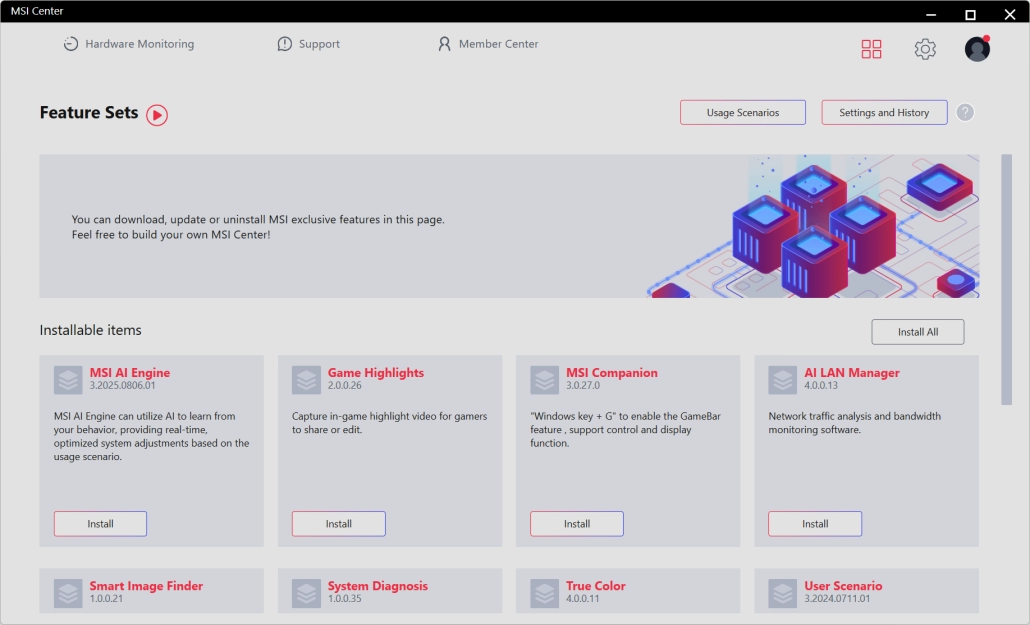Click the Member Center person icon

(x=445, y=44)
